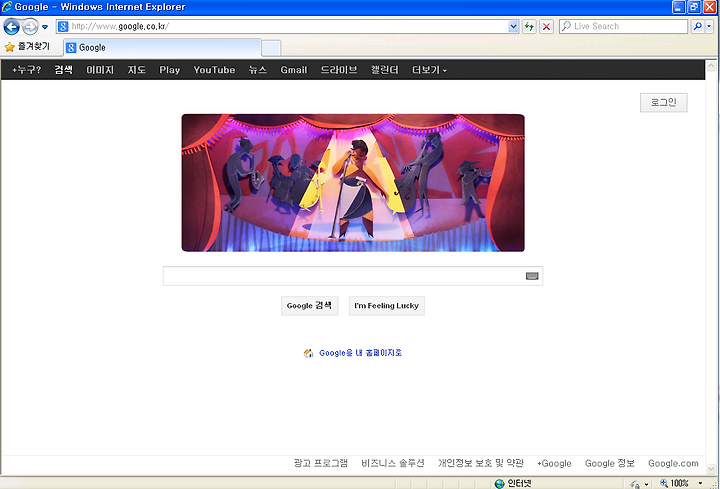This screenshot has width=720, height=489.
Task: Click the +누구? link in Google bar
Action: pyautogui.click(x=26, y=70)
